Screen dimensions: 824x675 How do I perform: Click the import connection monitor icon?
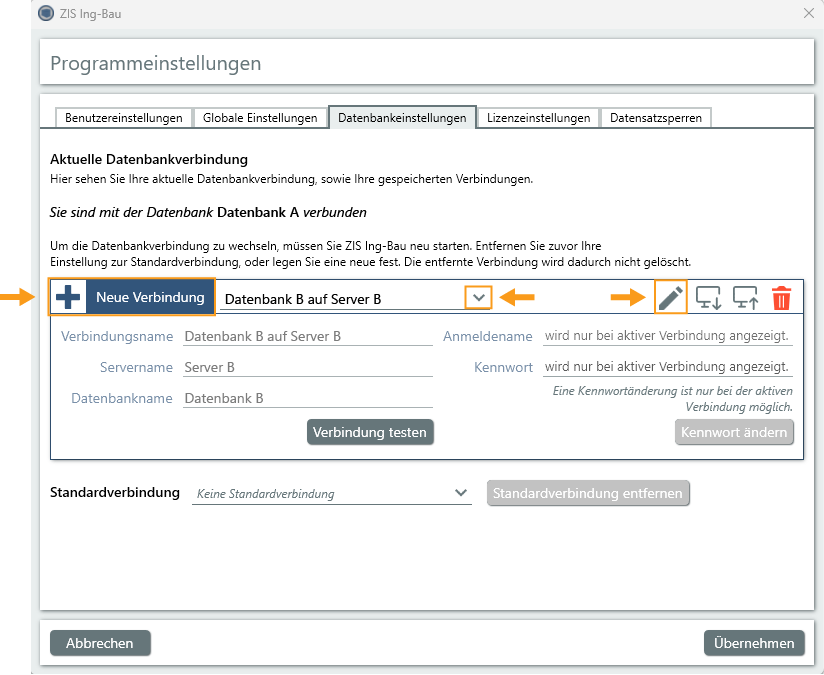click(x=708, y=298)
